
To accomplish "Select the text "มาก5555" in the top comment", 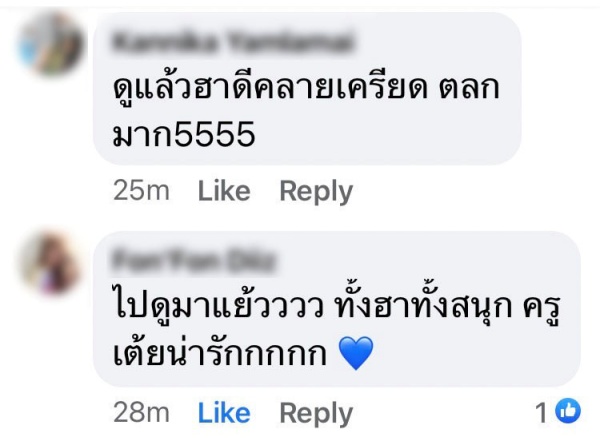I will coord(184,135).
